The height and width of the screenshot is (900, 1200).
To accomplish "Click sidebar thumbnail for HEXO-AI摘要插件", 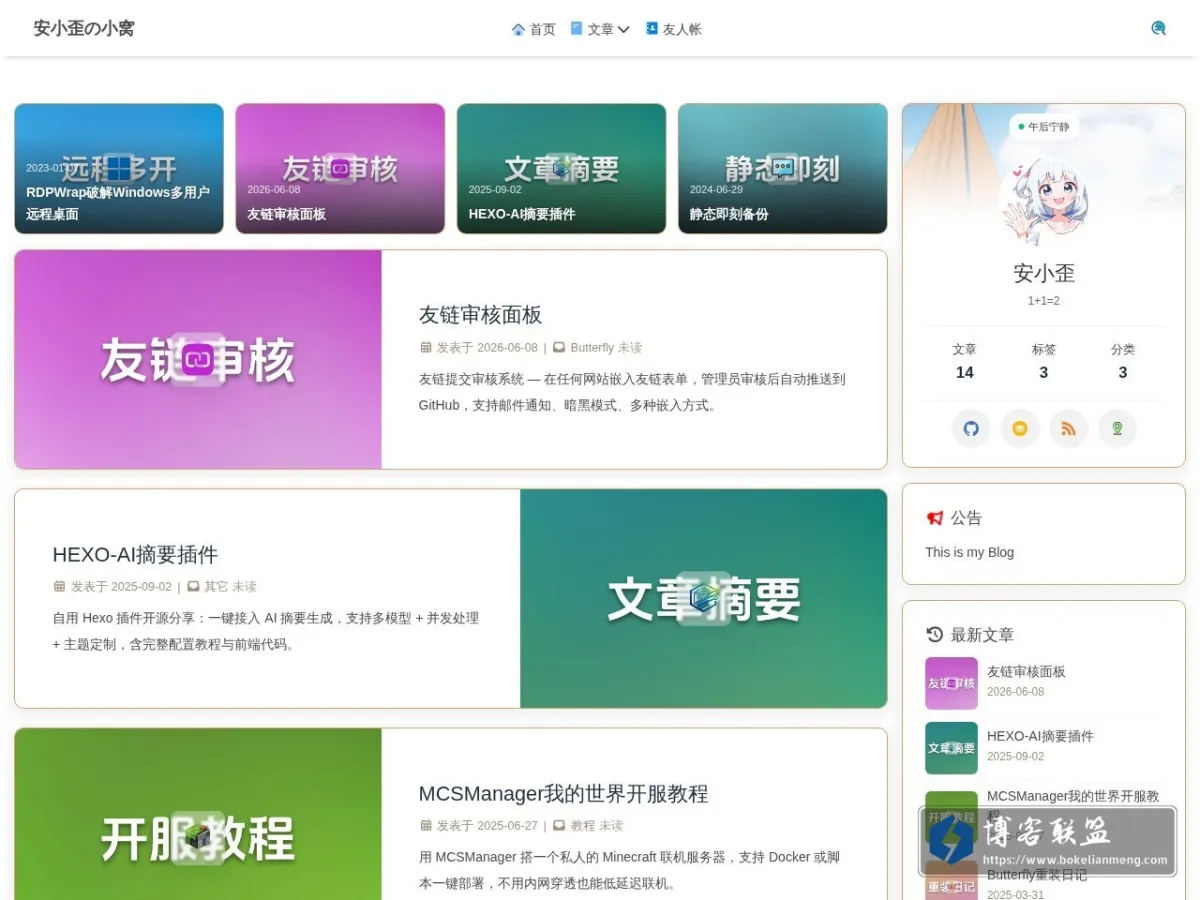I will pos(951,748).
